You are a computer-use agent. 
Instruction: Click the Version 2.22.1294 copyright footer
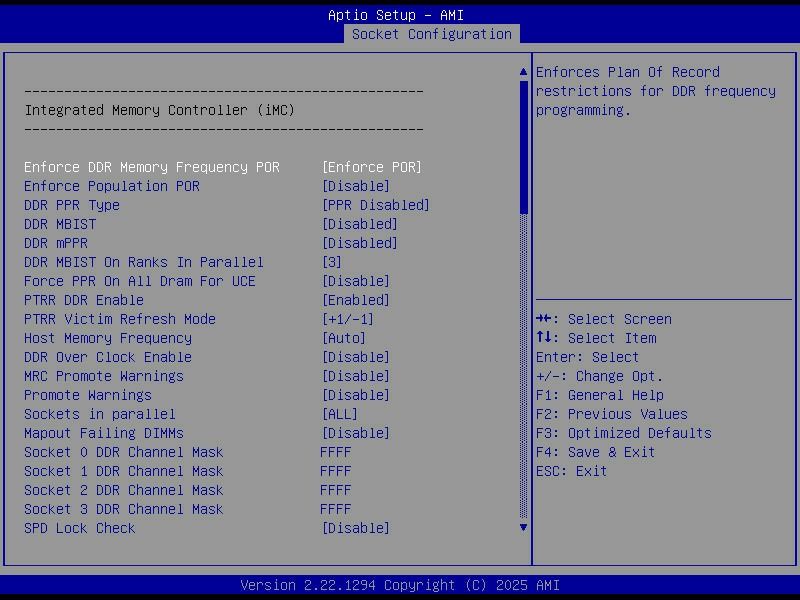pos(400,585)
